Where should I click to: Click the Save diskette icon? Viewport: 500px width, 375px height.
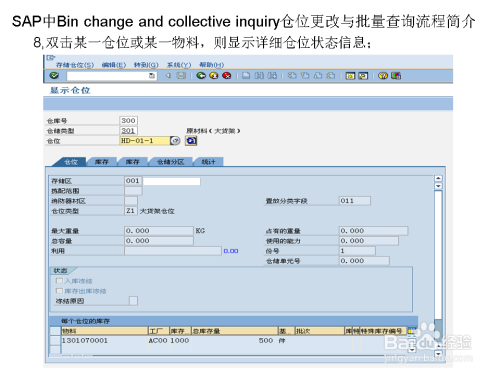click(181, 76)
